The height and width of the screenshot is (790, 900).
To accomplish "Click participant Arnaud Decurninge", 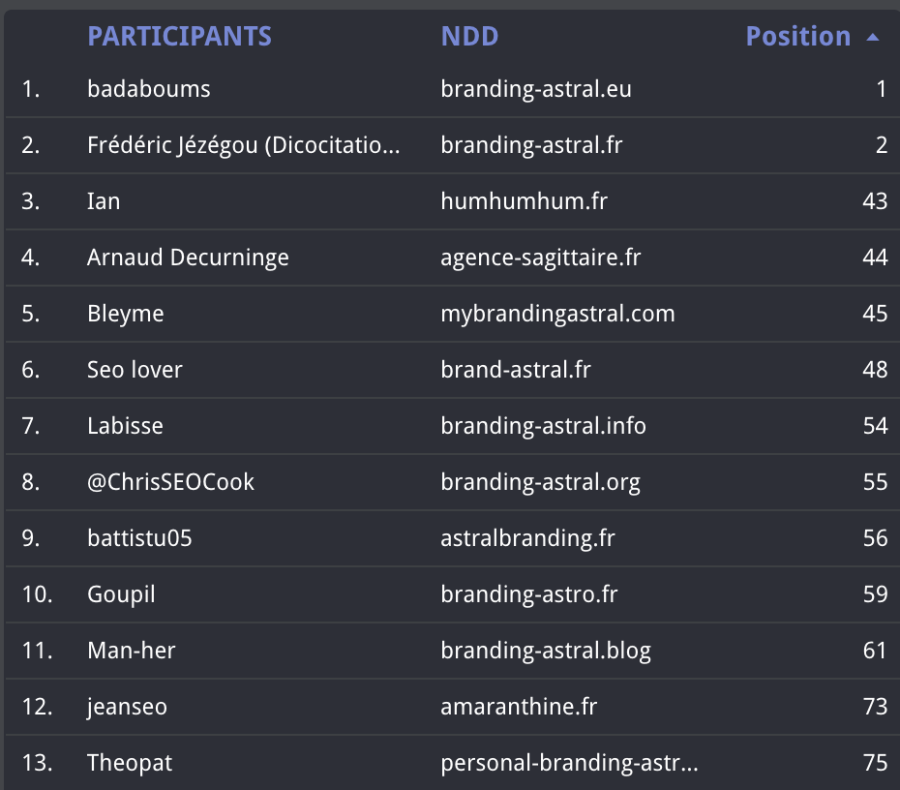I will coord(188,257).
